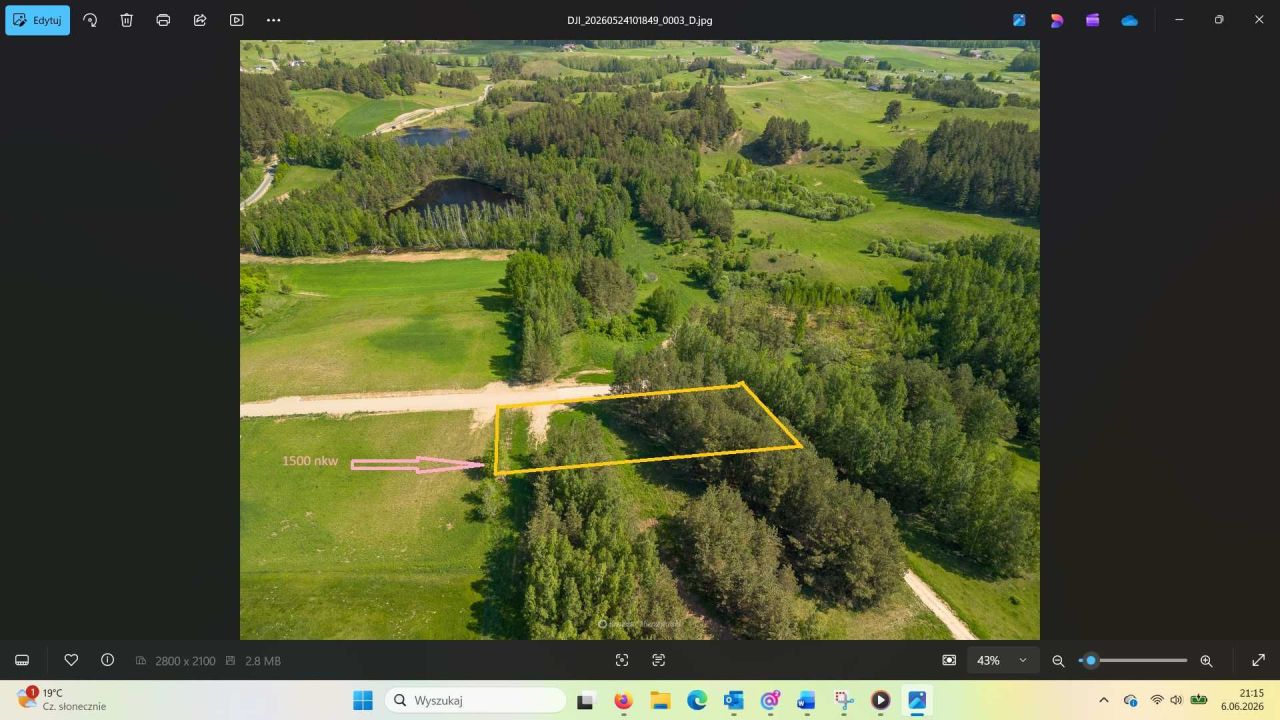Click the displayed aerial photo
This screenshot has height=720, width=1280.
[640, 340]
